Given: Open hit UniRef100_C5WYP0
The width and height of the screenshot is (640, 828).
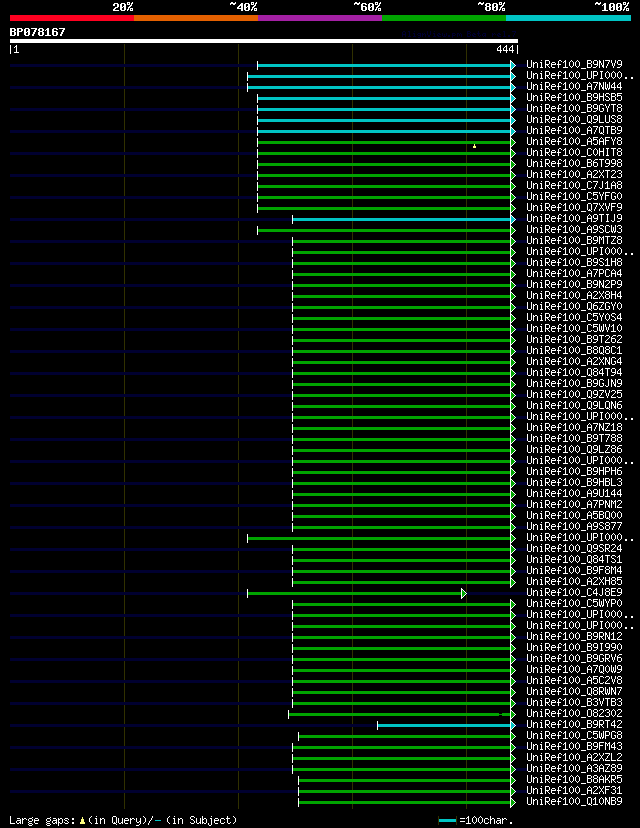Looking at the screenshot, I should tap(574, 604).
